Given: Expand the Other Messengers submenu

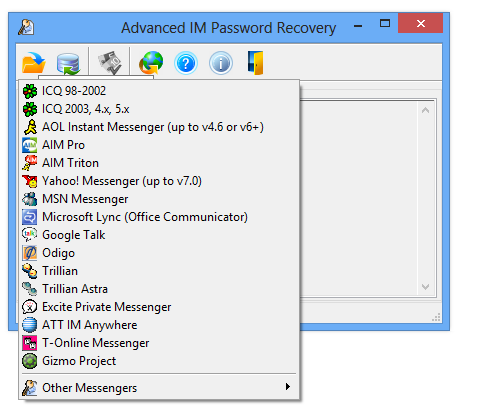Looking at the screenshot, I should [x=159, y=387].
